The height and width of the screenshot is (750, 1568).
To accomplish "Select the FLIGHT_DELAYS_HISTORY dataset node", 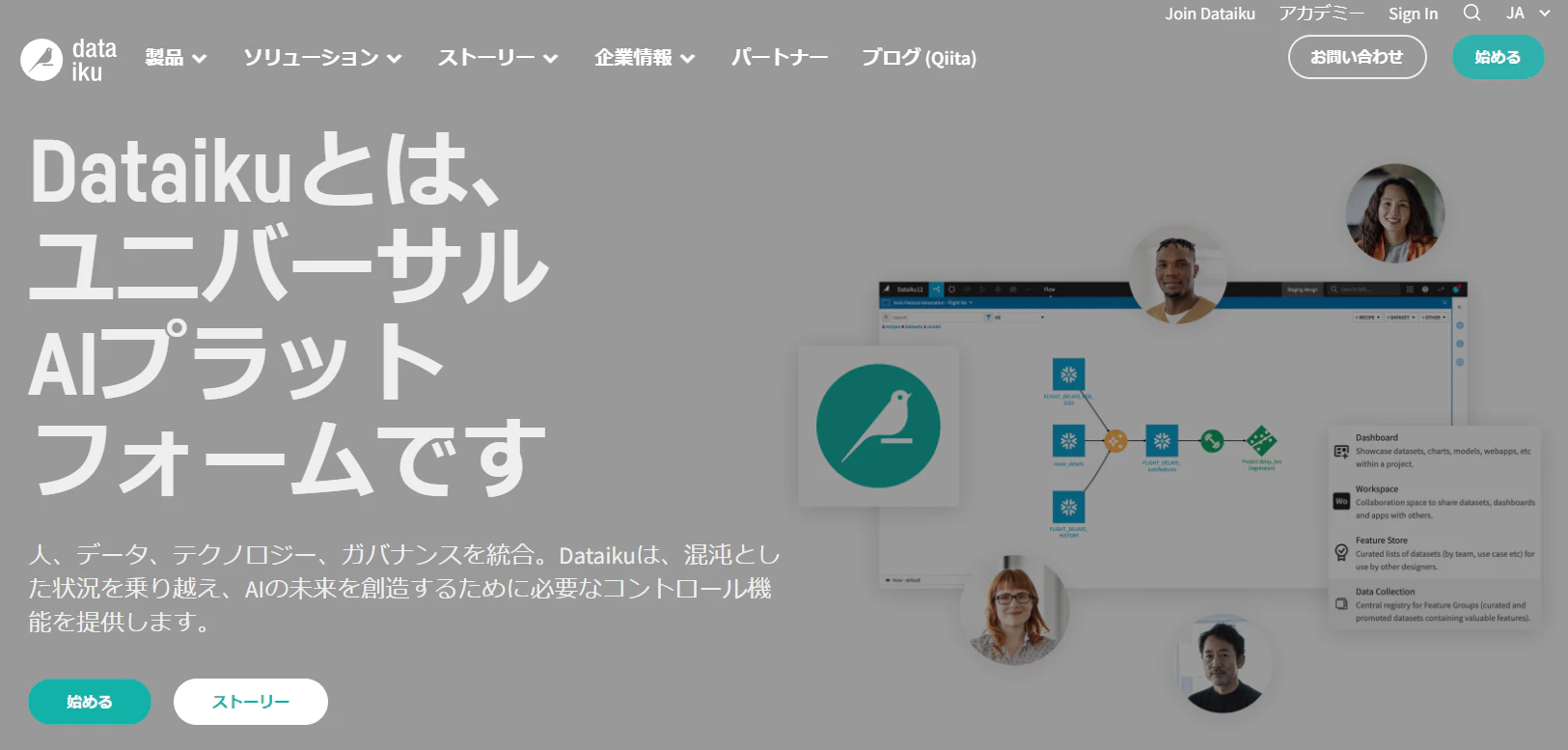I will [1068, 507].
